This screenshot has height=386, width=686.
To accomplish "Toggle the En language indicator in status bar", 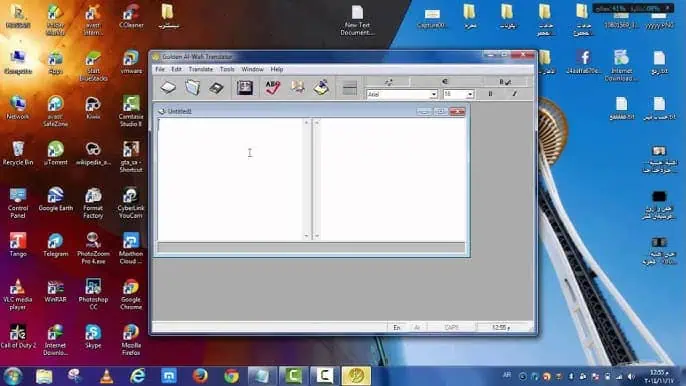I will [x=397, y=327].
